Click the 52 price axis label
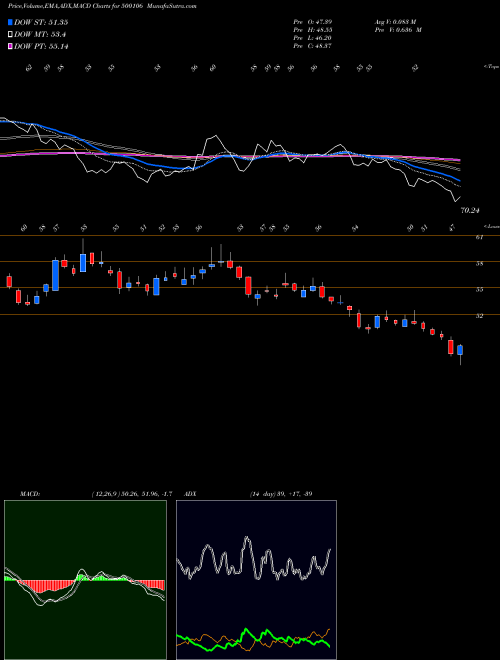 point(479,316)
